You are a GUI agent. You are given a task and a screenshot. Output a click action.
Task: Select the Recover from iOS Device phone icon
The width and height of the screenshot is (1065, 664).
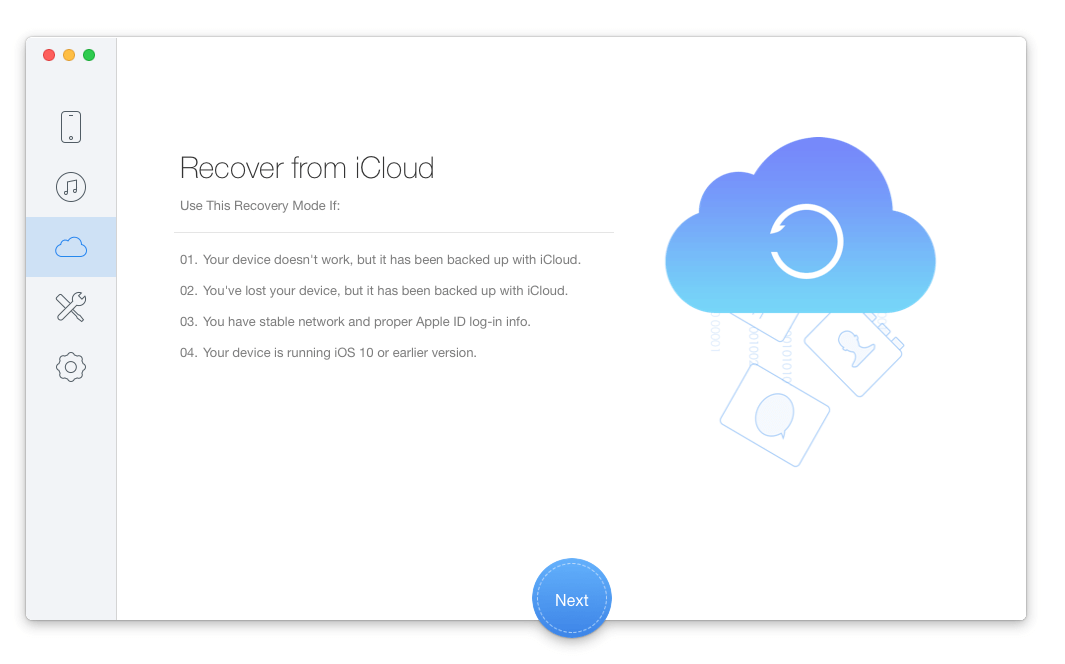[x=71, y=127]
